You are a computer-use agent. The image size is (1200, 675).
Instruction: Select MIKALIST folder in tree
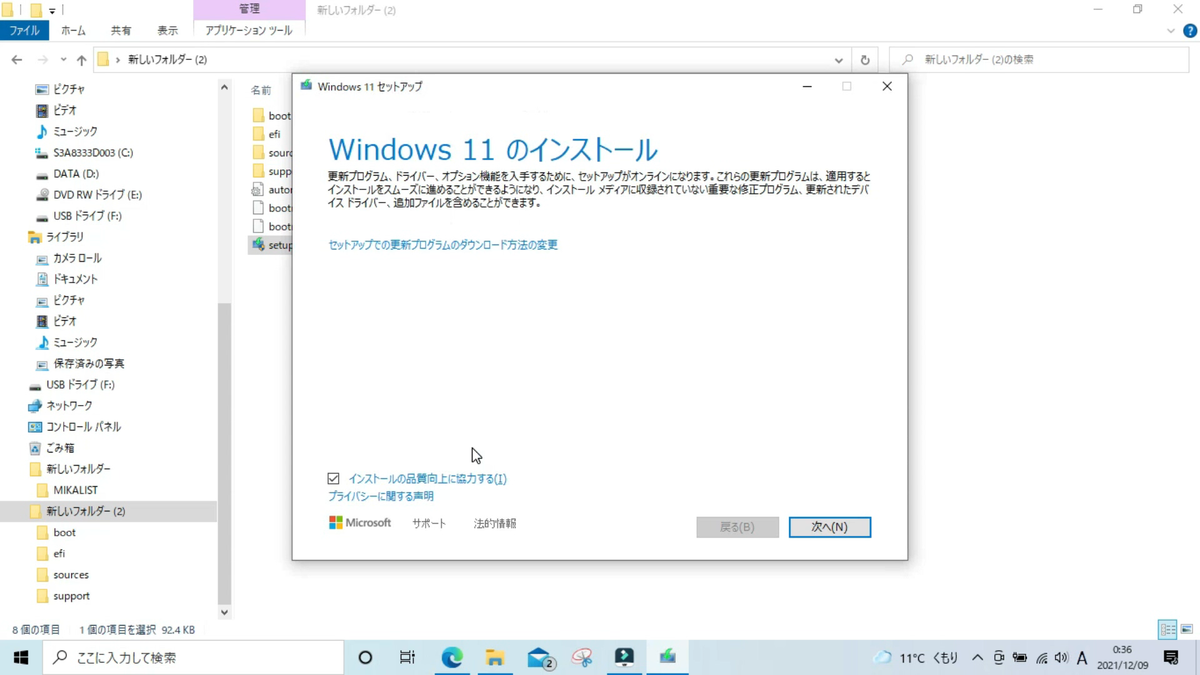point(75,490)
